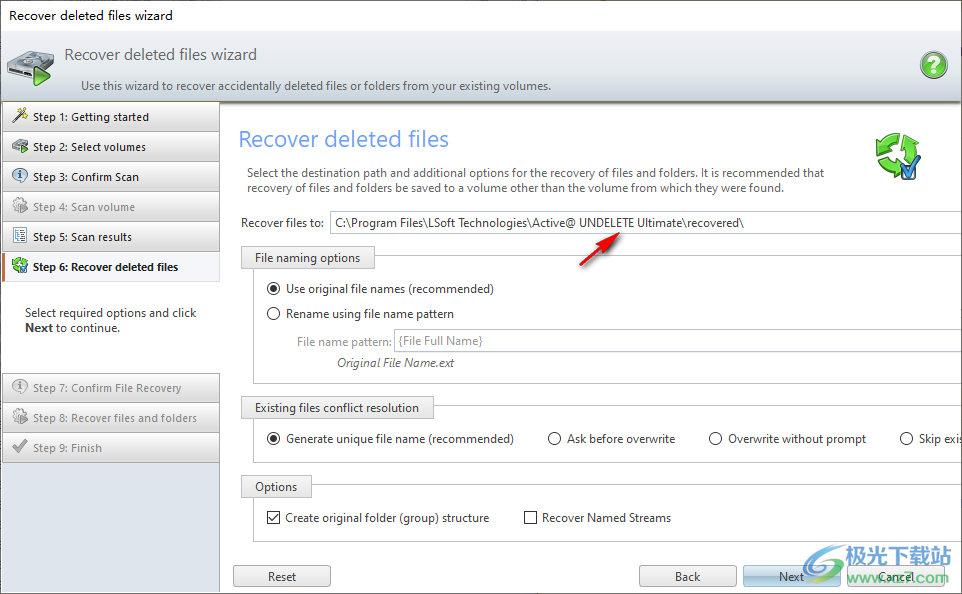Open Step 3: Confirm Scan
The image size is (962, 594).
(x=111, y=177)
